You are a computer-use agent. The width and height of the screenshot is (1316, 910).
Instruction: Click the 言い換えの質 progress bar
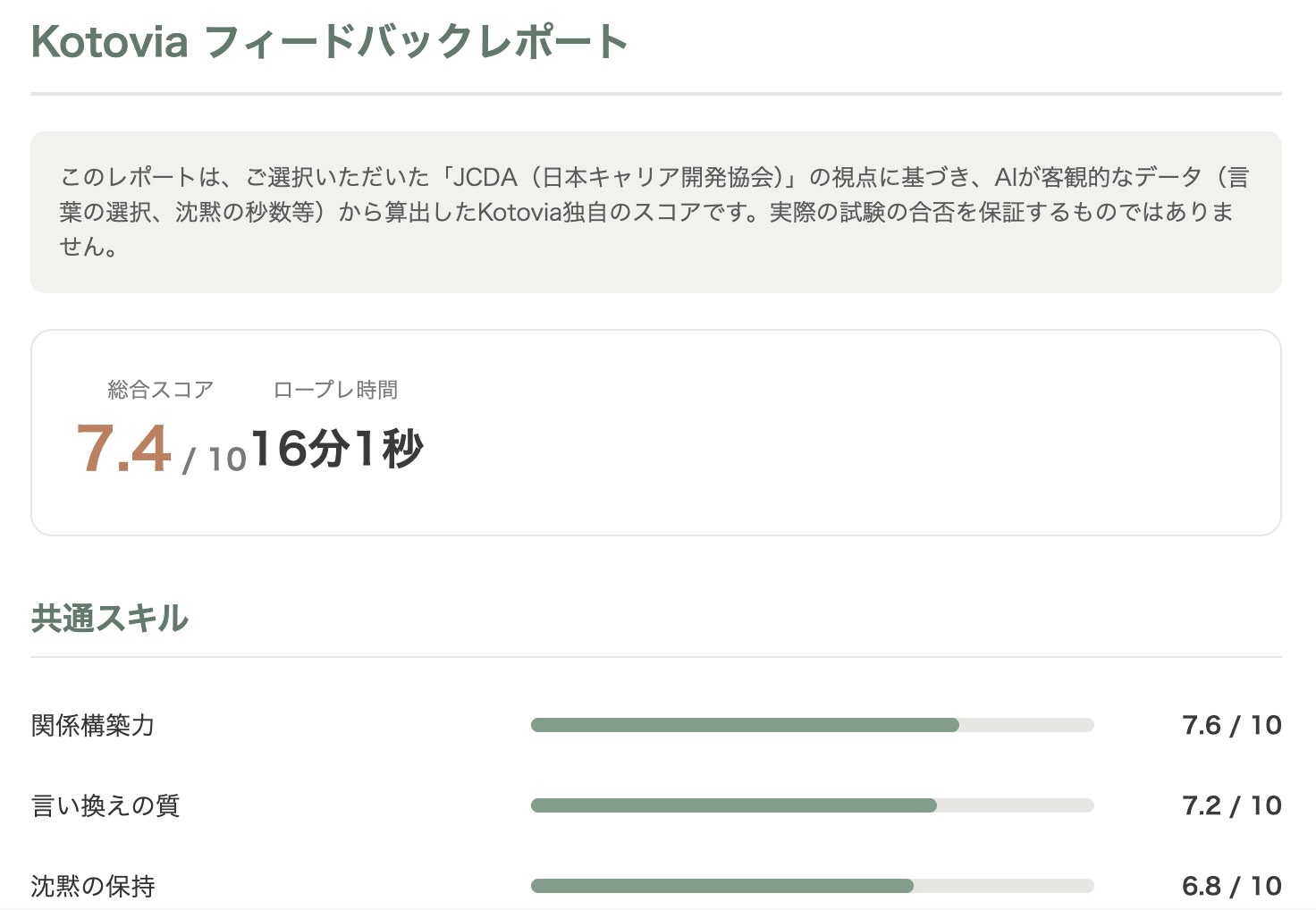tap(812, 805)
